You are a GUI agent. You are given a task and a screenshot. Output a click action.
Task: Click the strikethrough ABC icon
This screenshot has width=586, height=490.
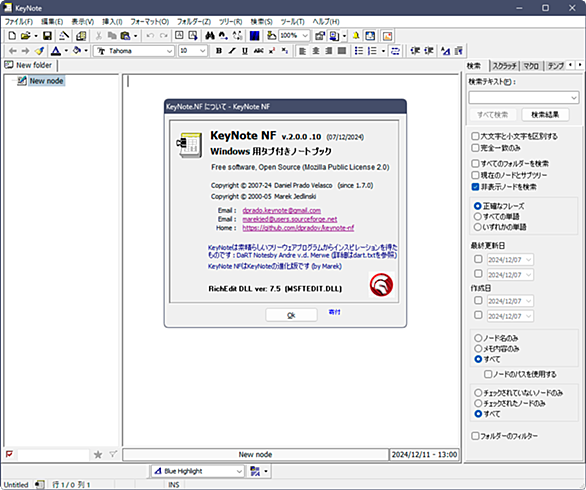tap(258, 51)
